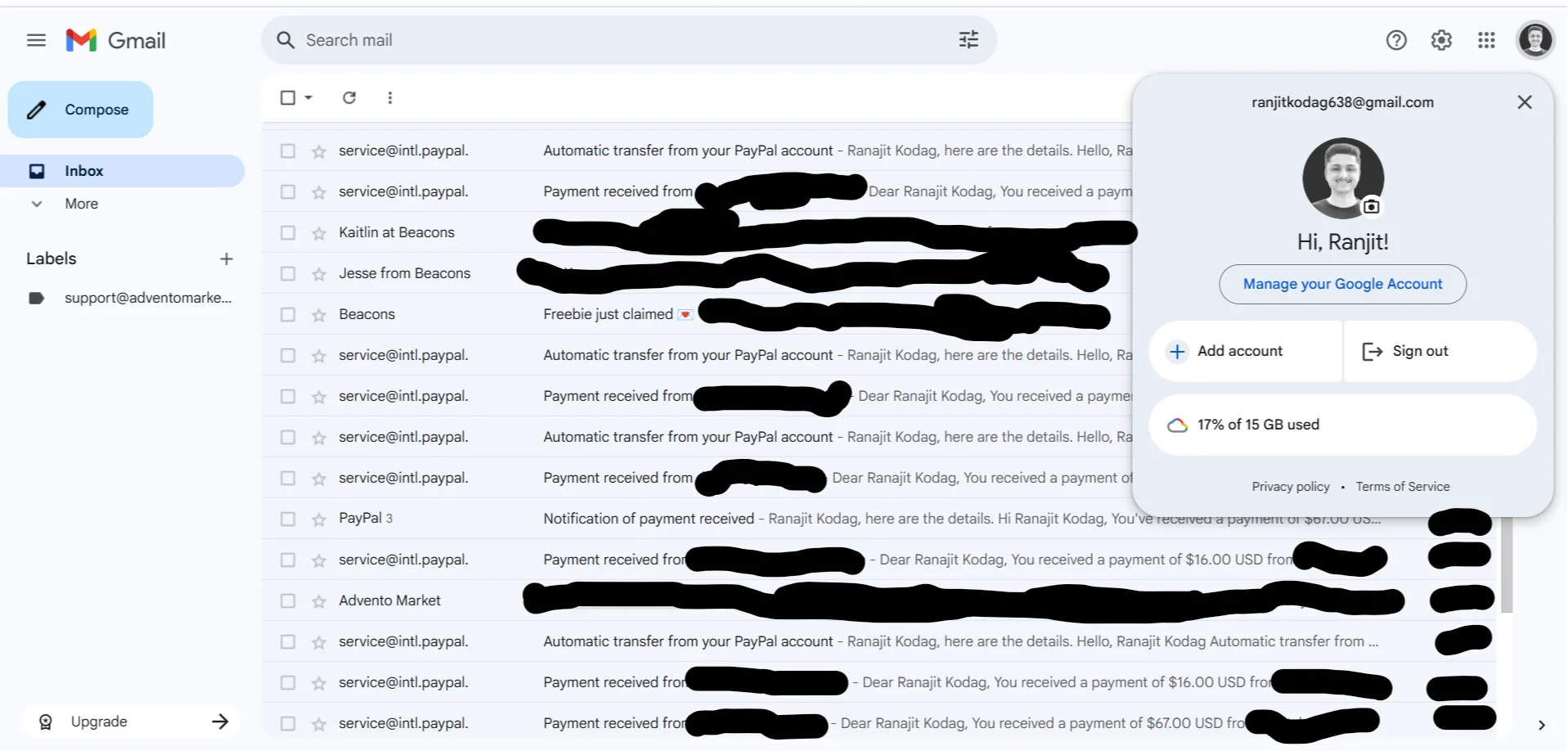1568x751 pixels.
Task: Star the Beacons Freebie just claimed email
Action: pyautogui.click(x=319, y=315)
